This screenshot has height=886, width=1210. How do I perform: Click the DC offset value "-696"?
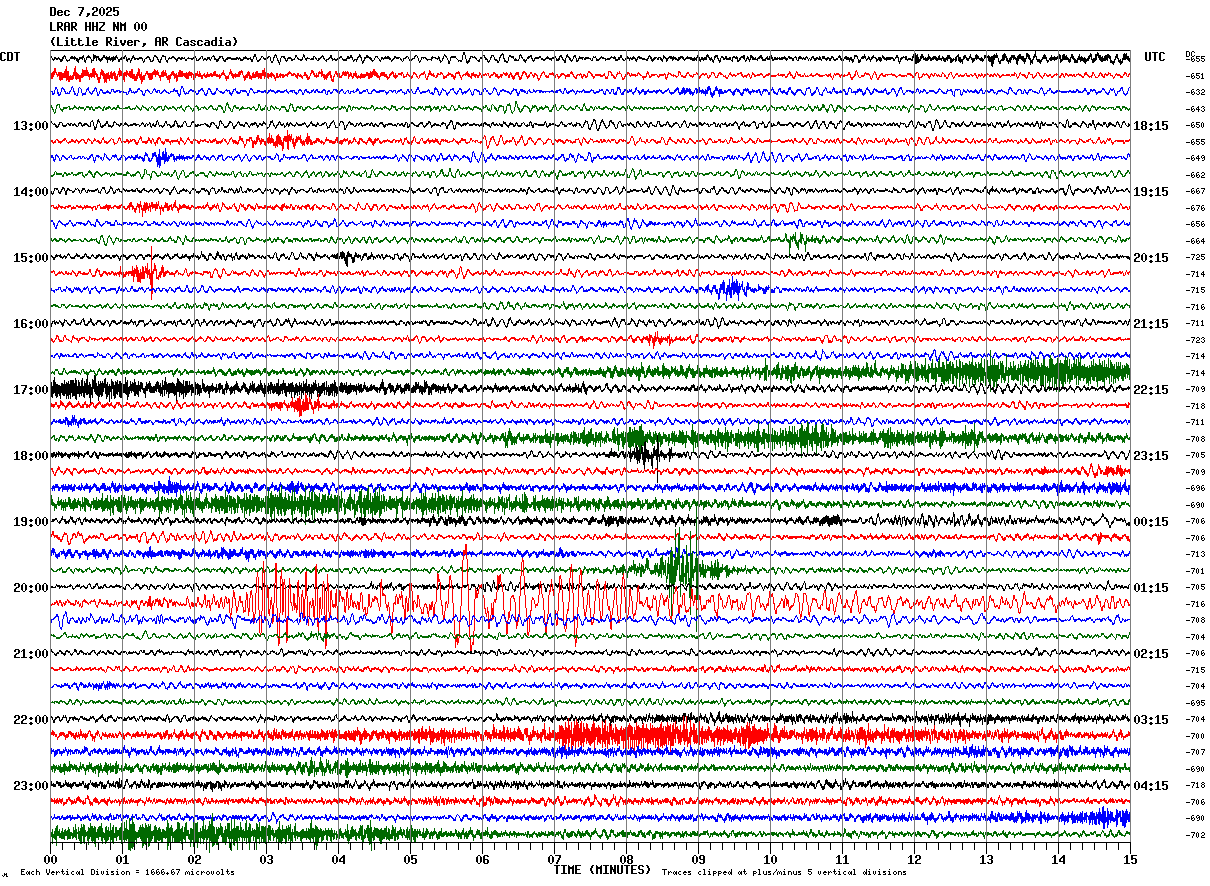[x=1195, y=488]
